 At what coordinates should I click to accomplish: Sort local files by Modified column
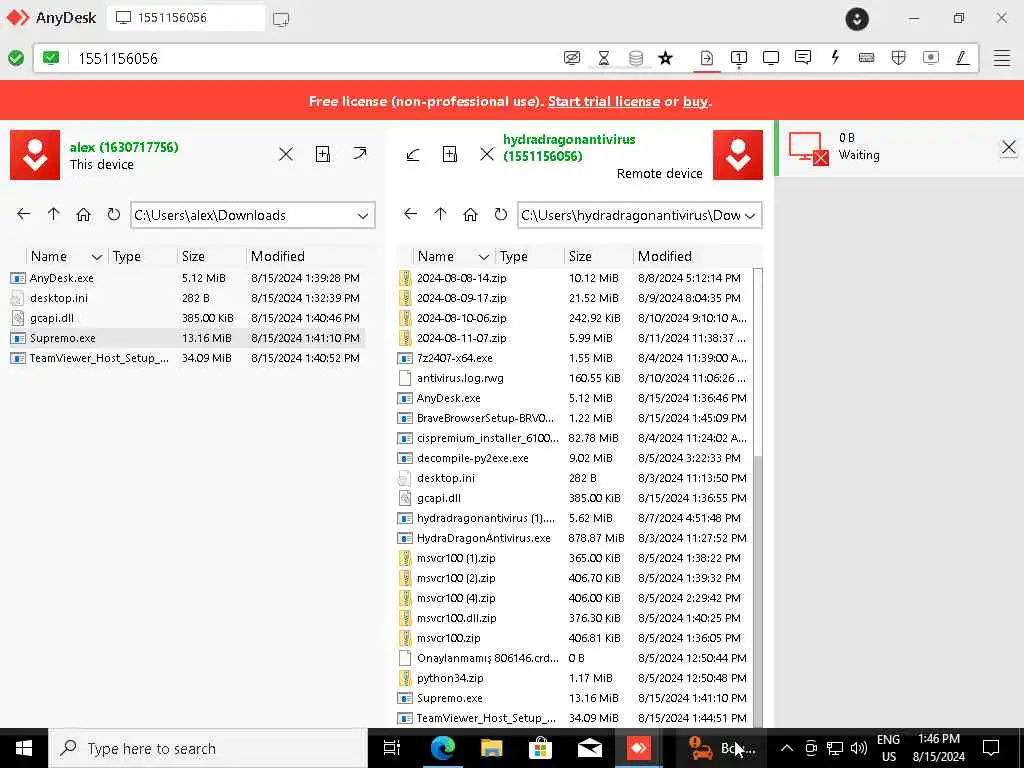[278, 257]
